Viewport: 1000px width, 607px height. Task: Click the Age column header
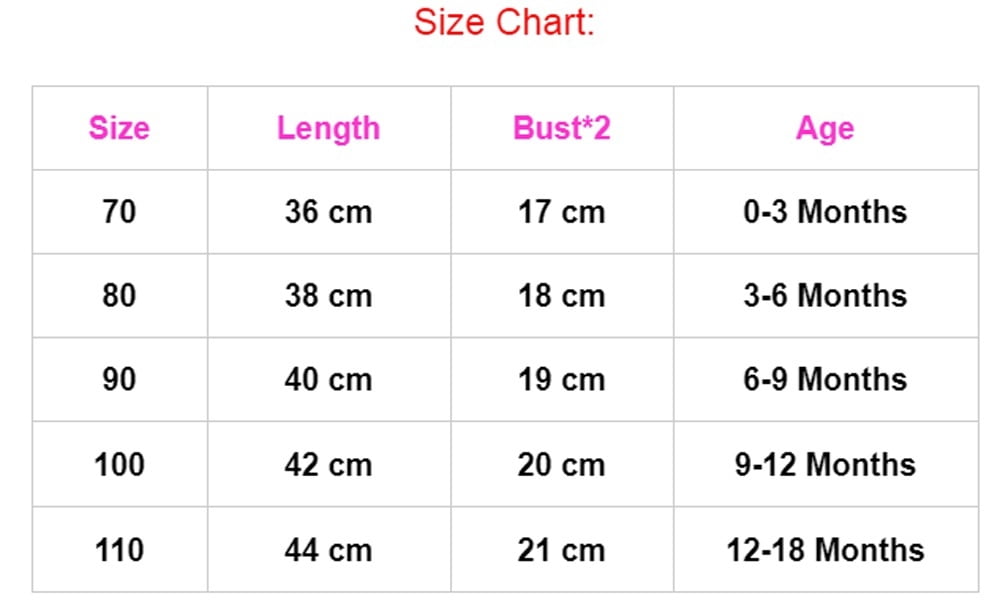[825, 128]
